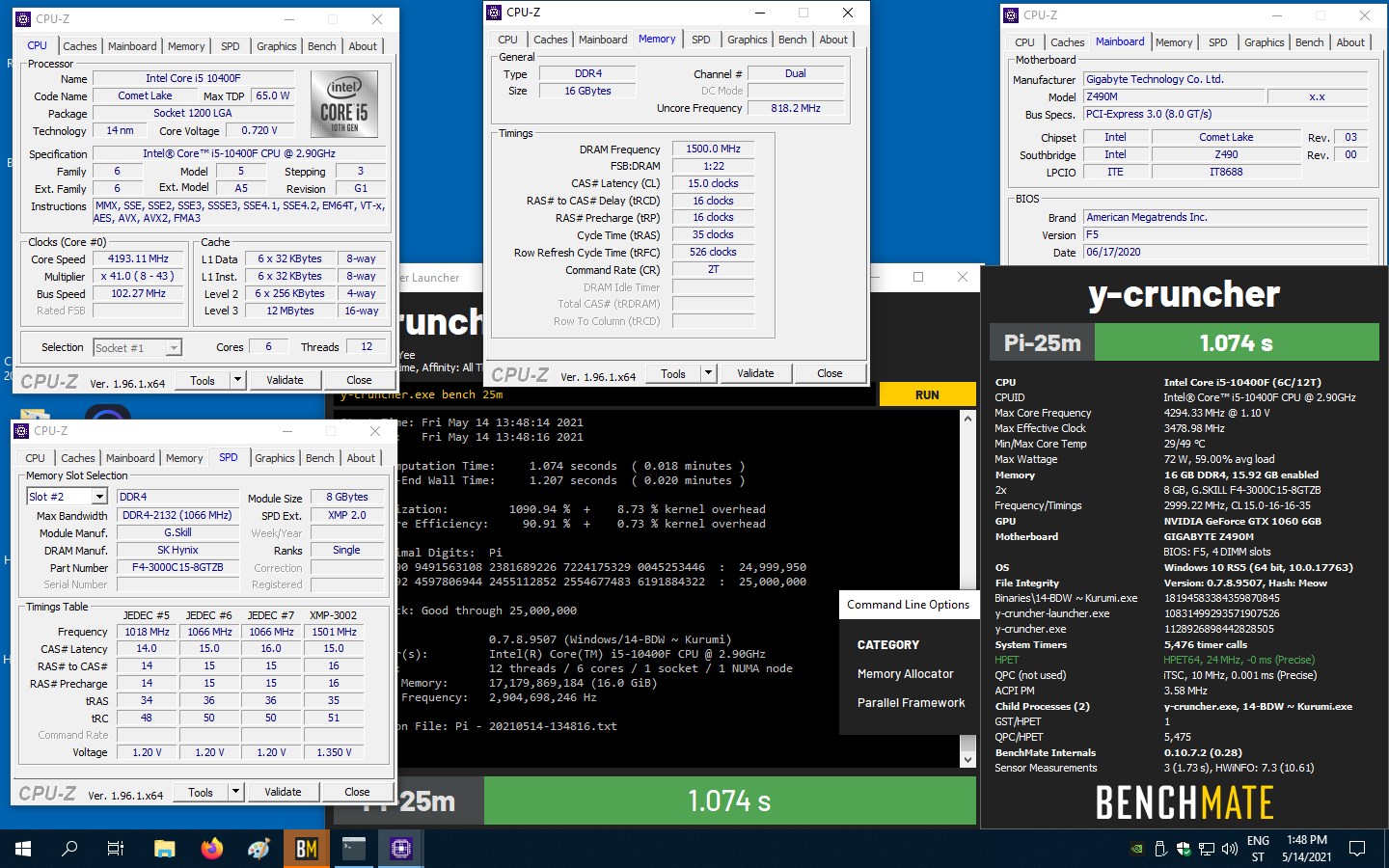Image resolution: width=1389 pixels, height=868 pixels.
Task: Click the title icon of the CPU-Z Mainboard window
Action: tap(1011, 15)
